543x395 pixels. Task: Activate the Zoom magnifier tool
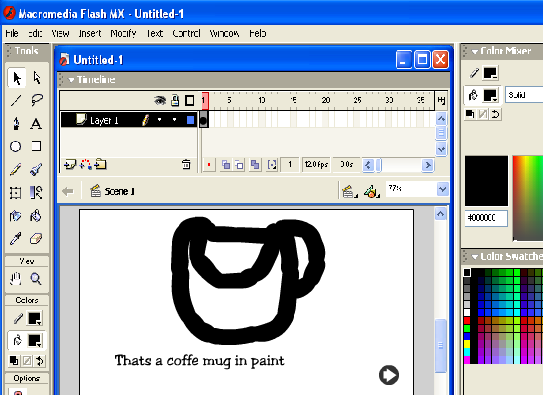[x=36, y=279]
